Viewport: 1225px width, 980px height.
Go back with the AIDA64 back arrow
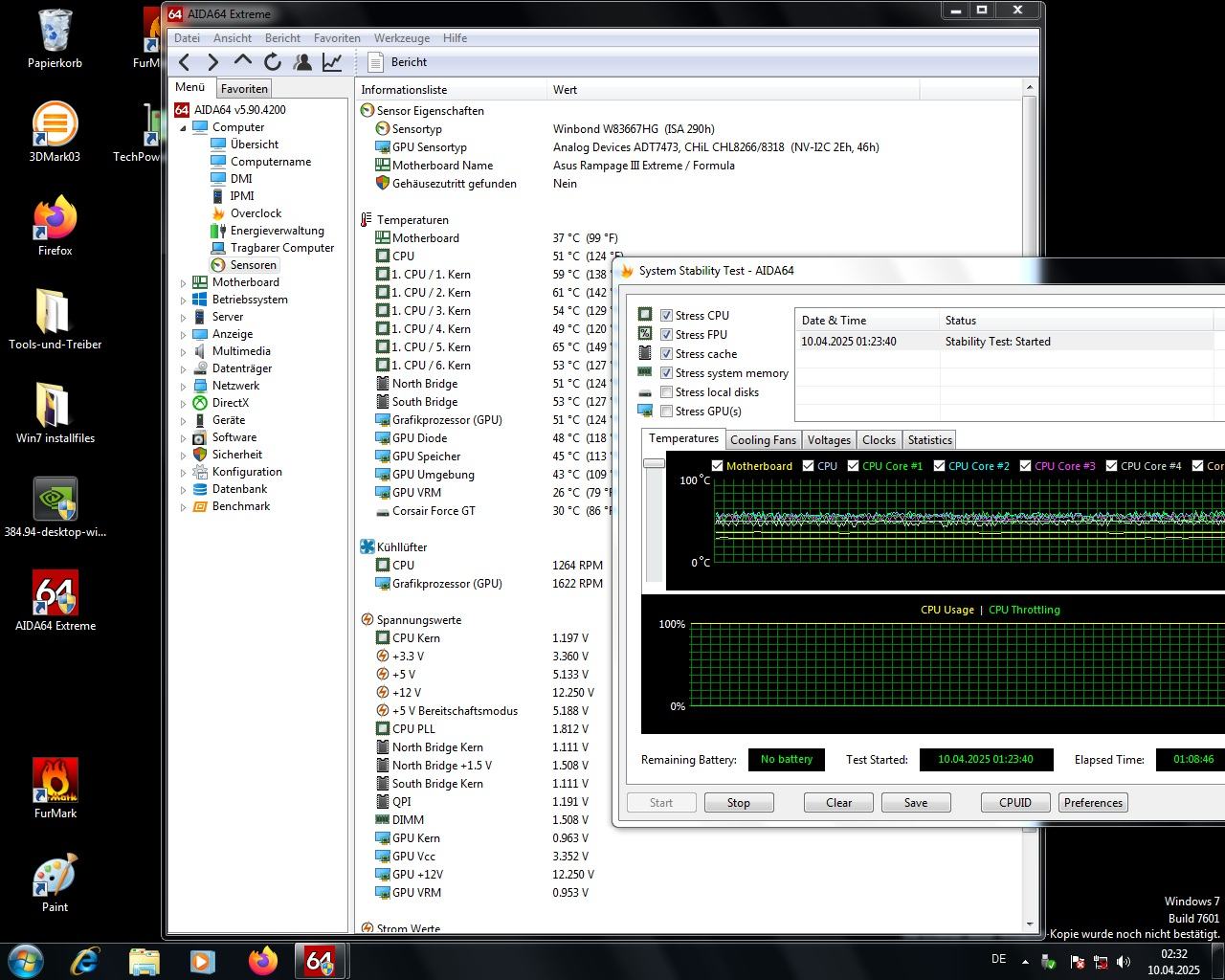[185, 62]
